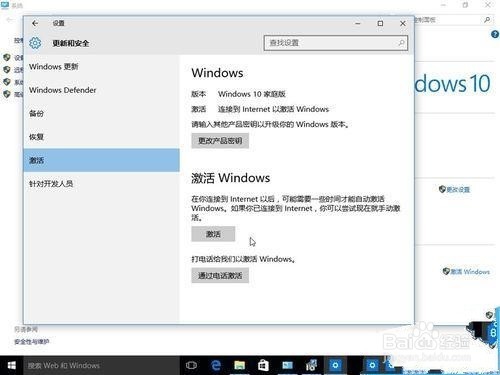Screen dimensions: 500x375
Task: Click the first highlighted Settings gear taskbar icon
Action: [335, 365]
